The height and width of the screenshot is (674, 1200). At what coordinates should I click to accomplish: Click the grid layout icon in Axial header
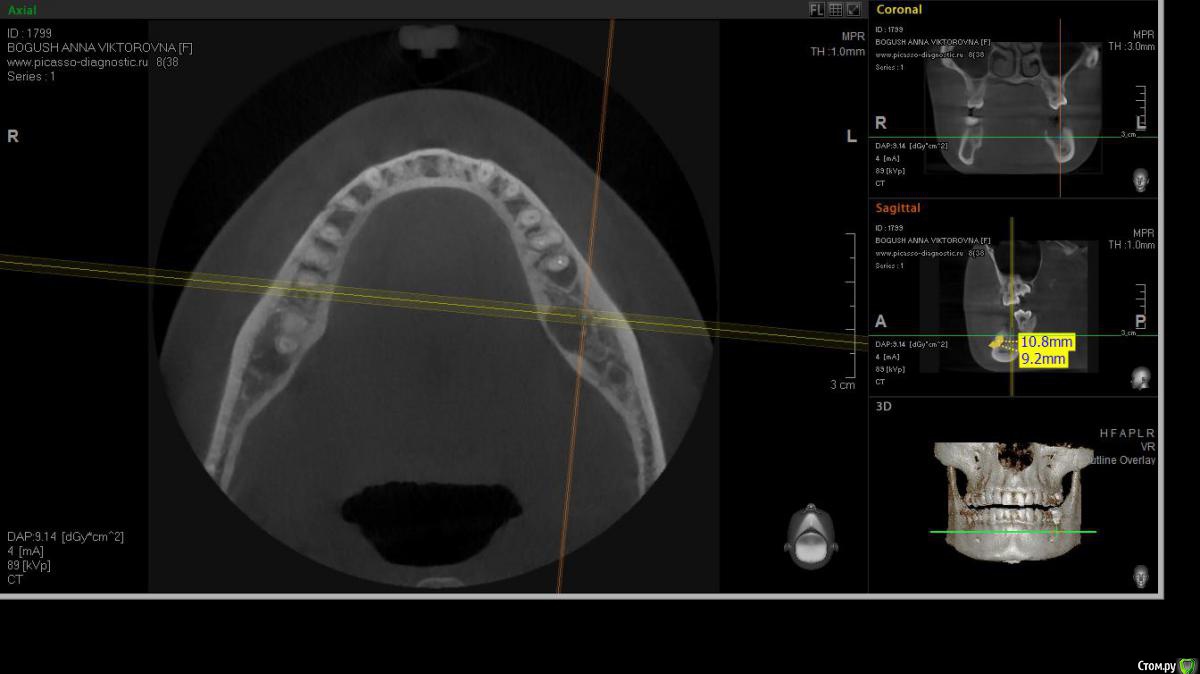point(835,9)
